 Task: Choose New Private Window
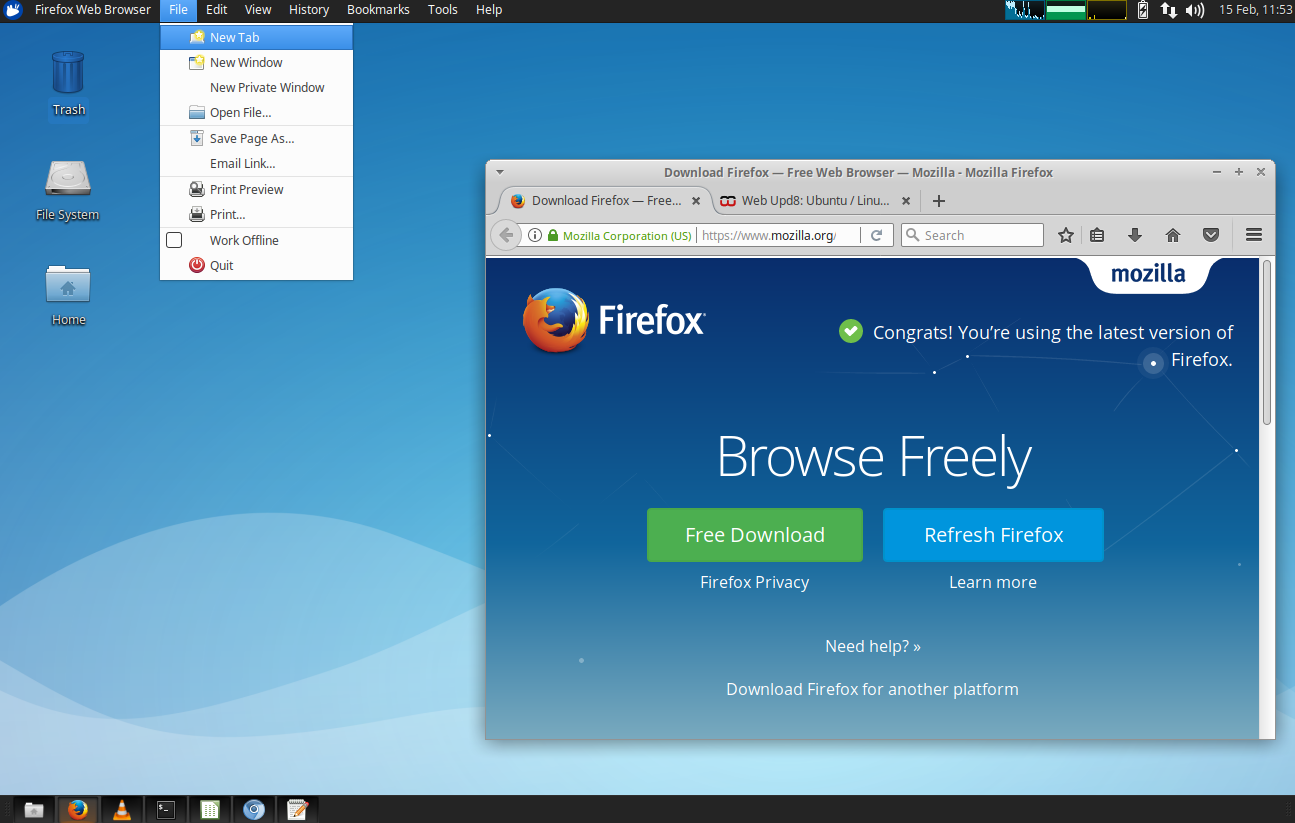pos(256,87)
